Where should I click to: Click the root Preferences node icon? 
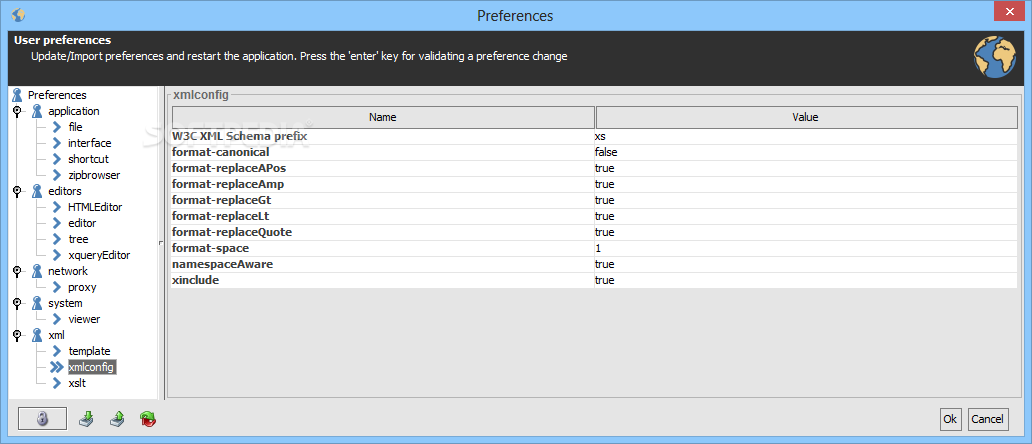pos(18,95)
